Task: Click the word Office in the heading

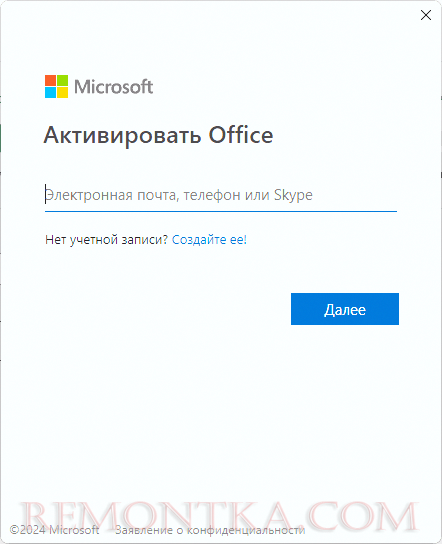Action: tap(241, 135)
